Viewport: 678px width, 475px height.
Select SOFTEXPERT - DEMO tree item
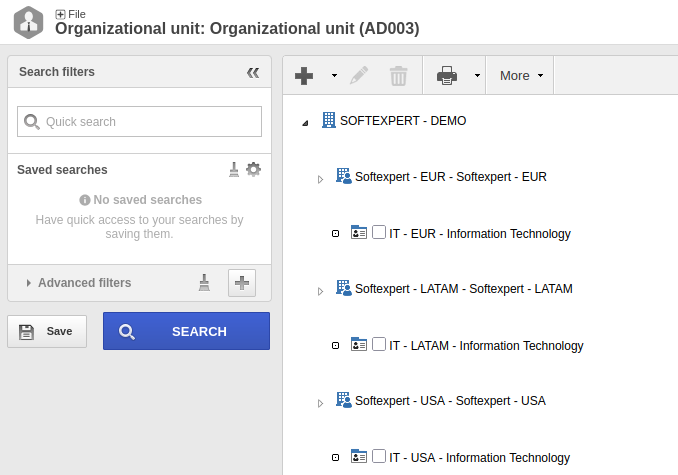(403, 121)
